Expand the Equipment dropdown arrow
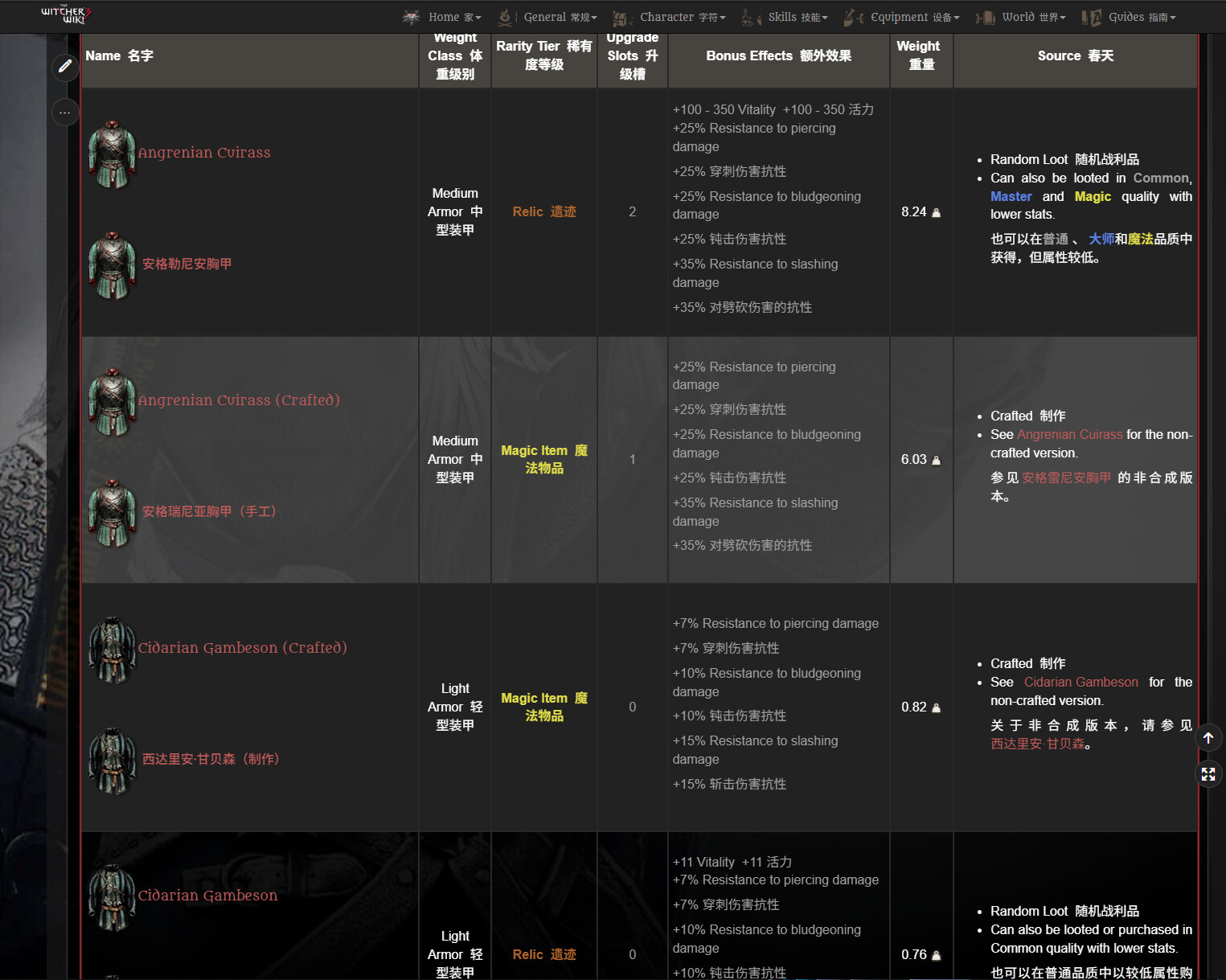The height and width of the screenshot is (980, 1226). click(957, 18)
